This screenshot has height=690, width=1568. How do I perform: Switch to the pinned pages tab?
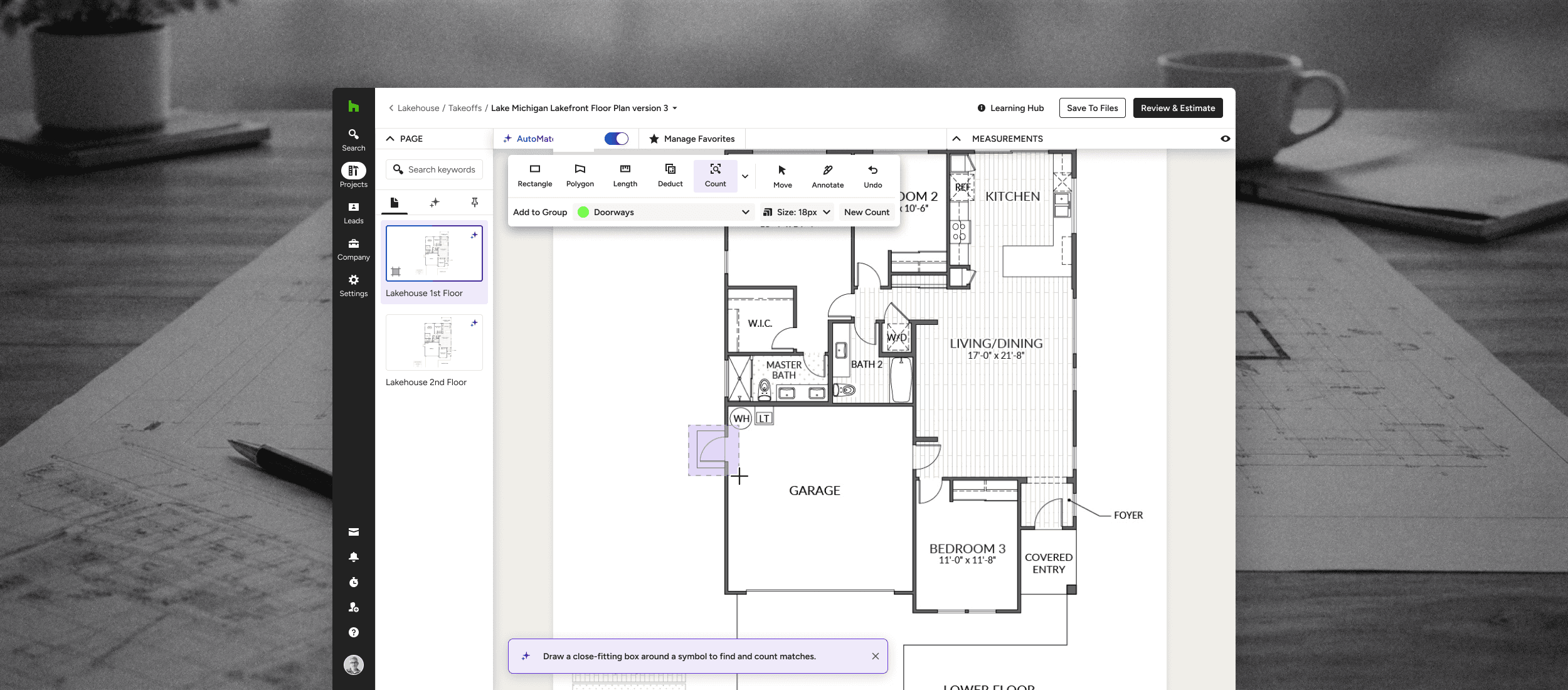tap(474, 202)
